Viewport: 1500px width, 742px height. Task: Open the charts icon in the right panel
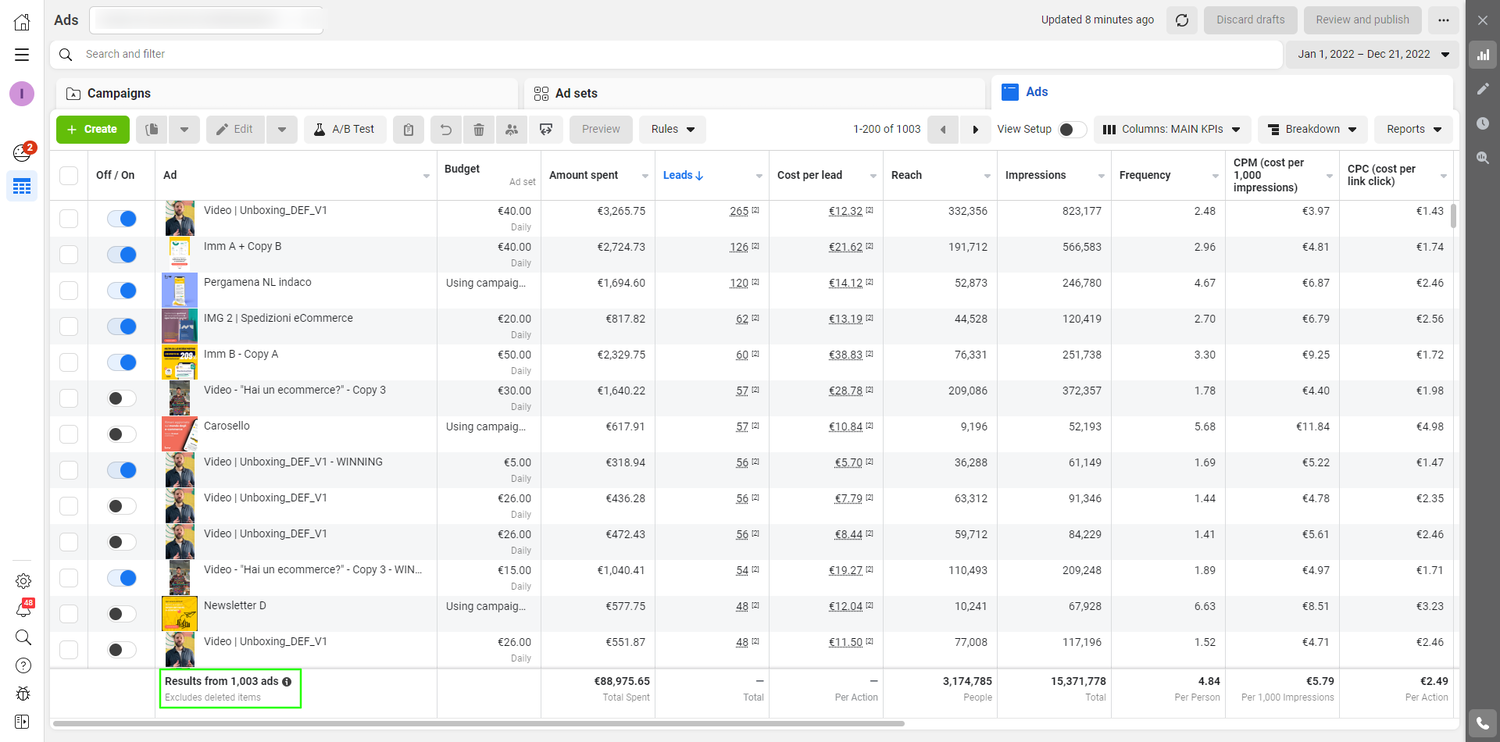pos(1482,55)
